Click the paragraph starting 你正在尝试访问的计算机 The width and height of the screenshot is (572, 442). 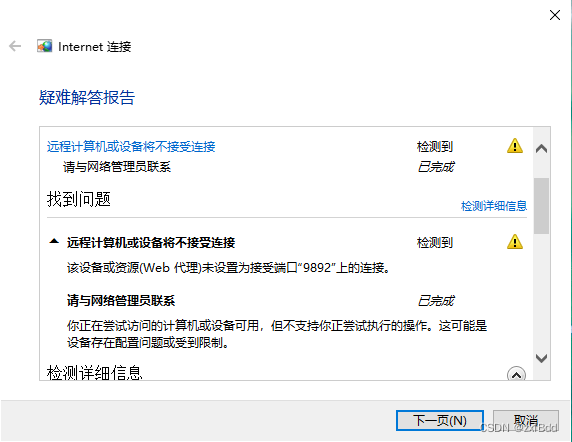click(x=277, y=334)
